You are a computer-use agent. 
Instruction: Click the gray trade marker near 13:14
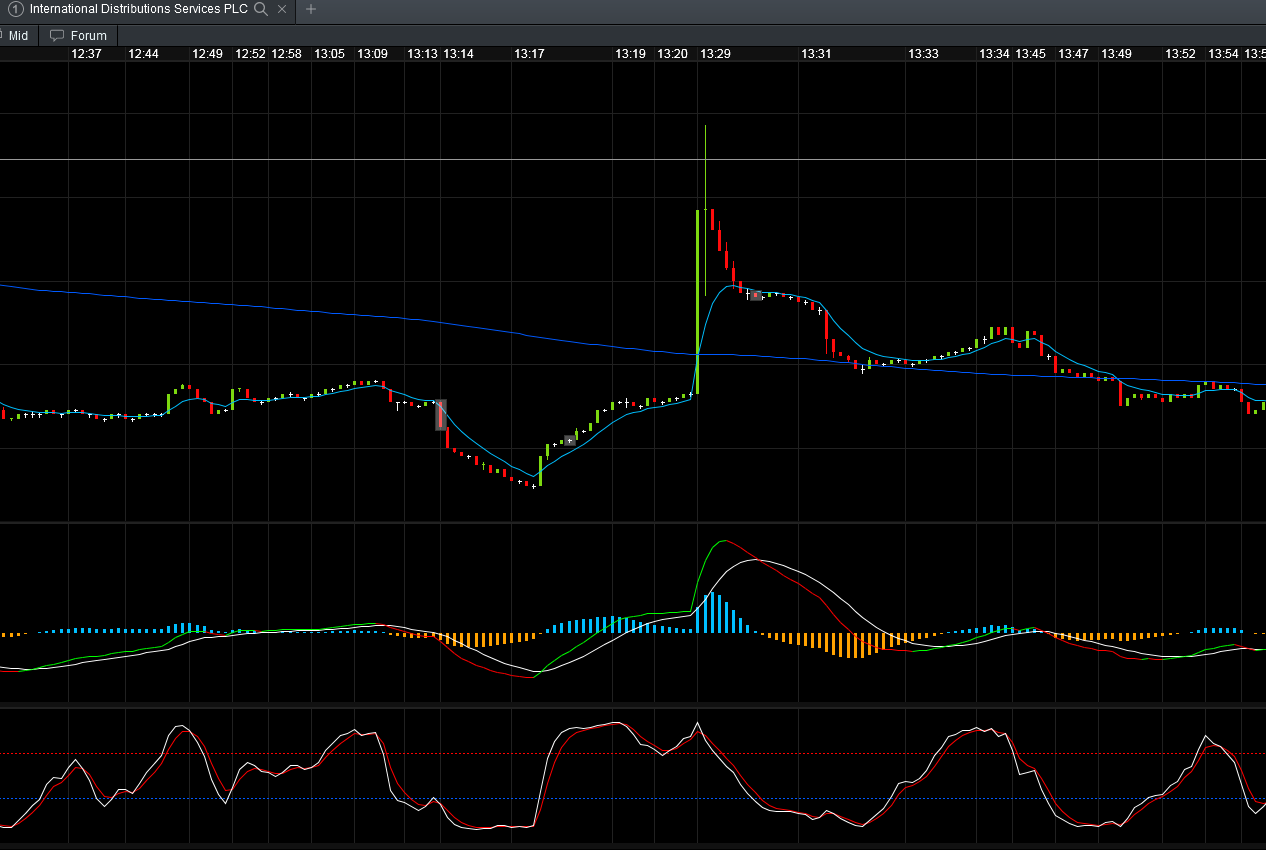coord(441,415)
